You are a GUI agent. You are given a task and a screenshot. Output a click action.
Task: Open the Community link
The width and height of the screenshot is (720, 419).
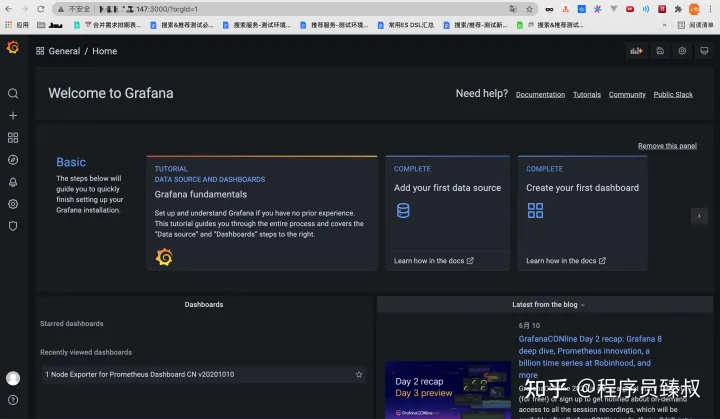(x=627, y=94)
